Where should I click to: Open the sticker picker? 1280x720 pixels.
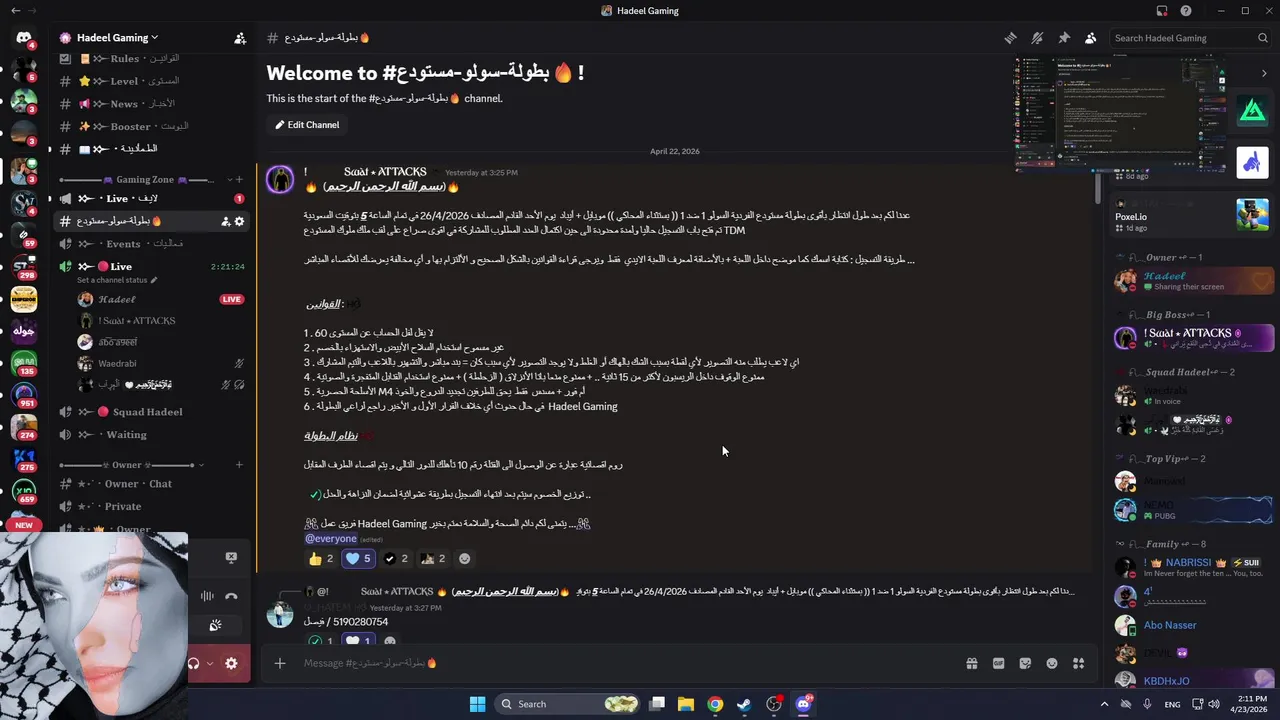point(1025,663)
